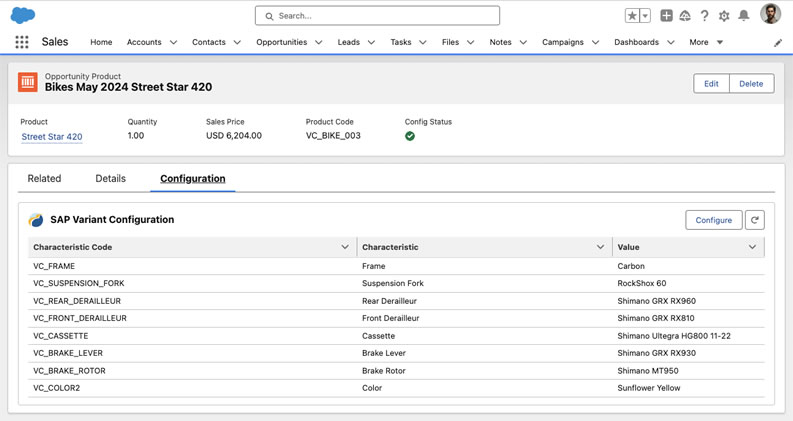This screenshot has width=793, height=421.
Task: Expand the Leads dropdown chevron
Action: coord(371,43)
